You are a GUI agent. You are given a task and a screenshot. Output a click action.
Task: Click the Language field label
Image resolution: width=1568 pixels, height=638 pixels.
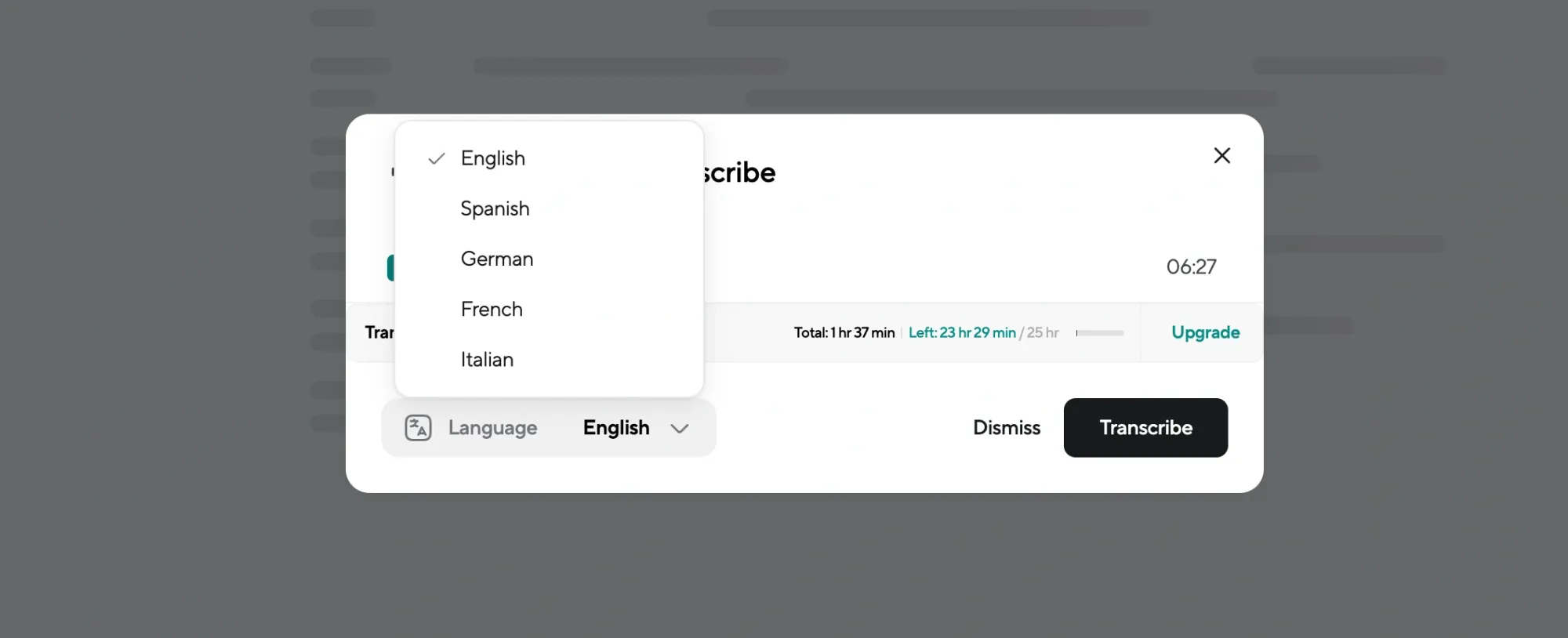pyautogui.click(x=492, y=428)
